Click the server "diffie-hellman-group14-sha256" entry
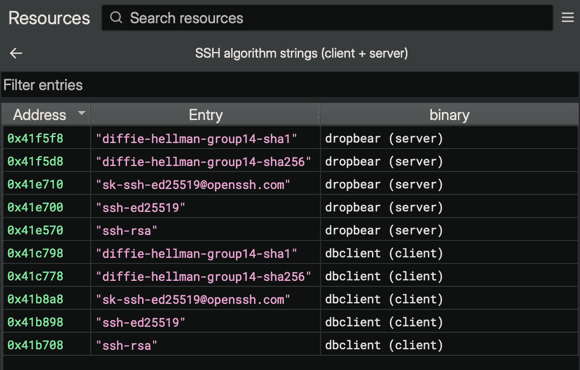This screenshot has height=370, width=580. (x=203, y=161)
